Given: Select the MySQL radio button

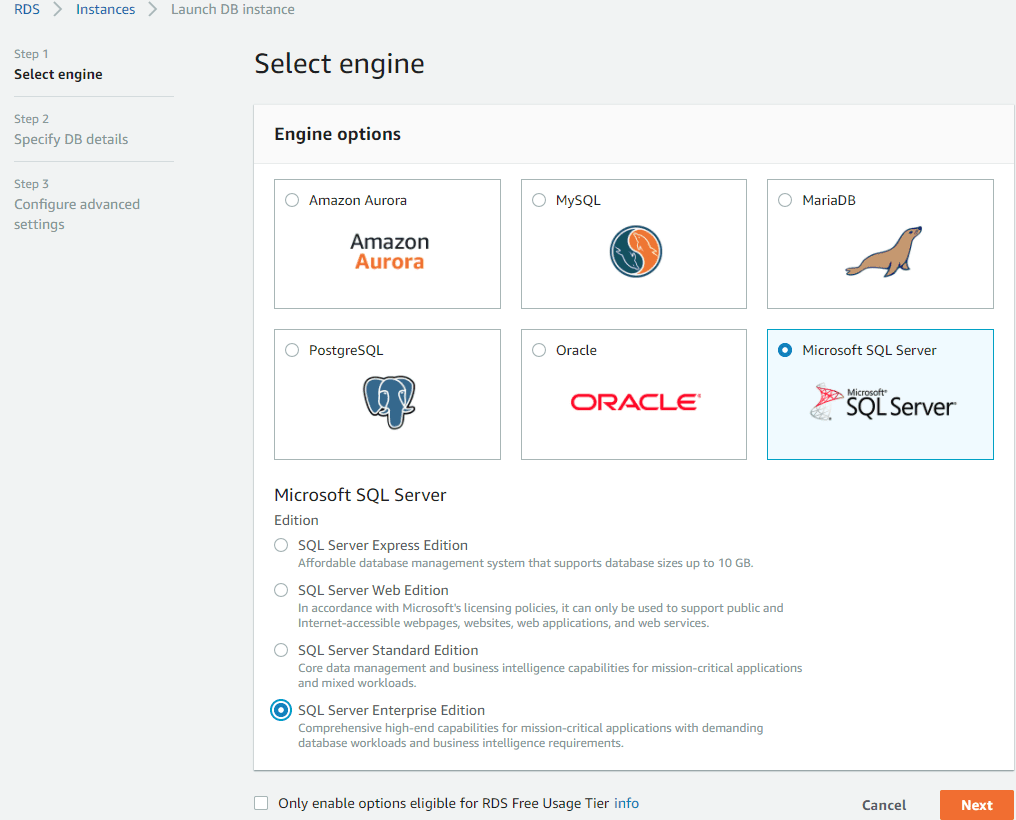Looking at the screenshot, I should [539, 200].
